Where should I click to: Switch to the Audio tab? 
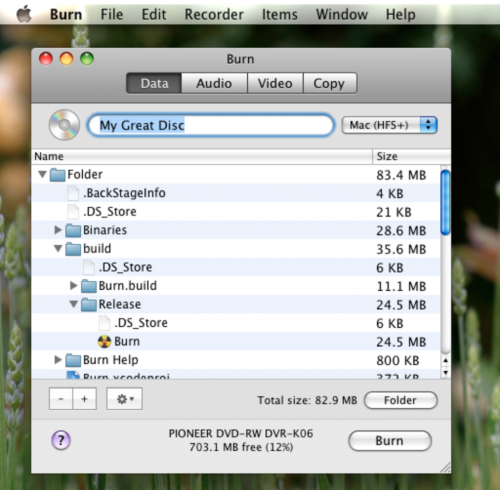point(214,83)
